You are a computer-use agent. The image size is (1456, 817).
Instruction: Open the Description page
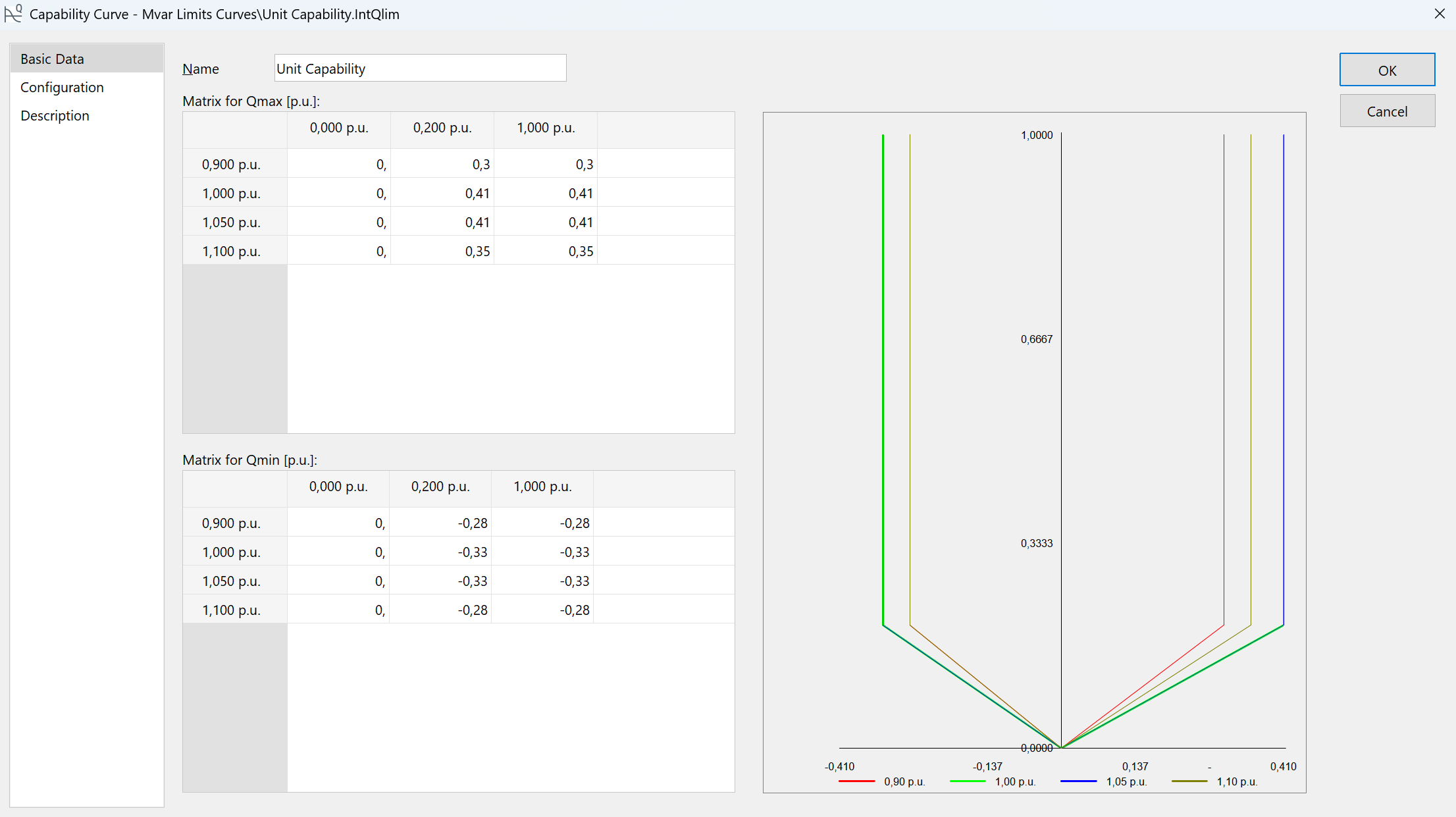tap(55, 116)
